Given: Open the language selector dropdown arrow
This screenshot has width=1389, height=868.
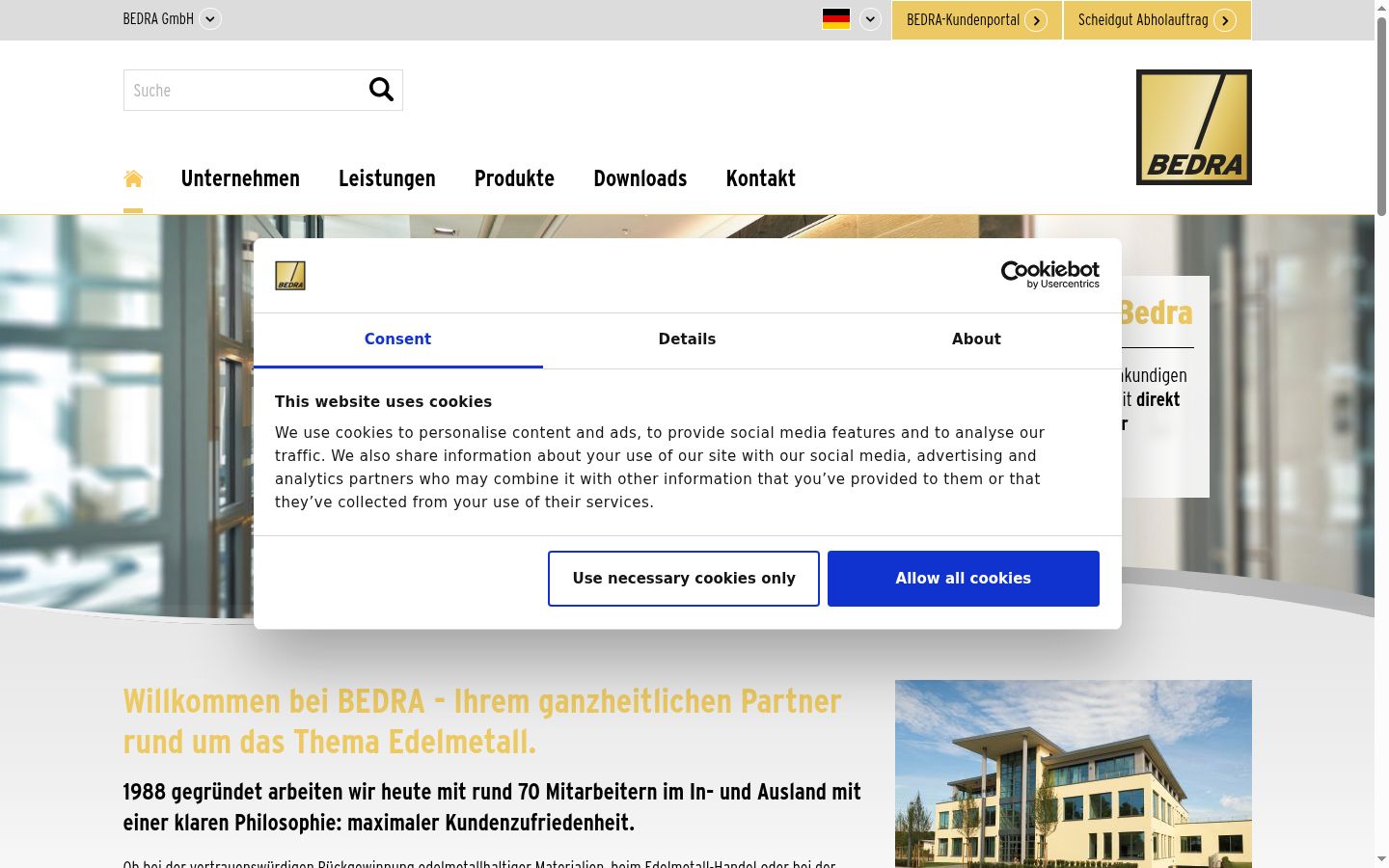Looking at the screenshot, I should click(870, 19).
